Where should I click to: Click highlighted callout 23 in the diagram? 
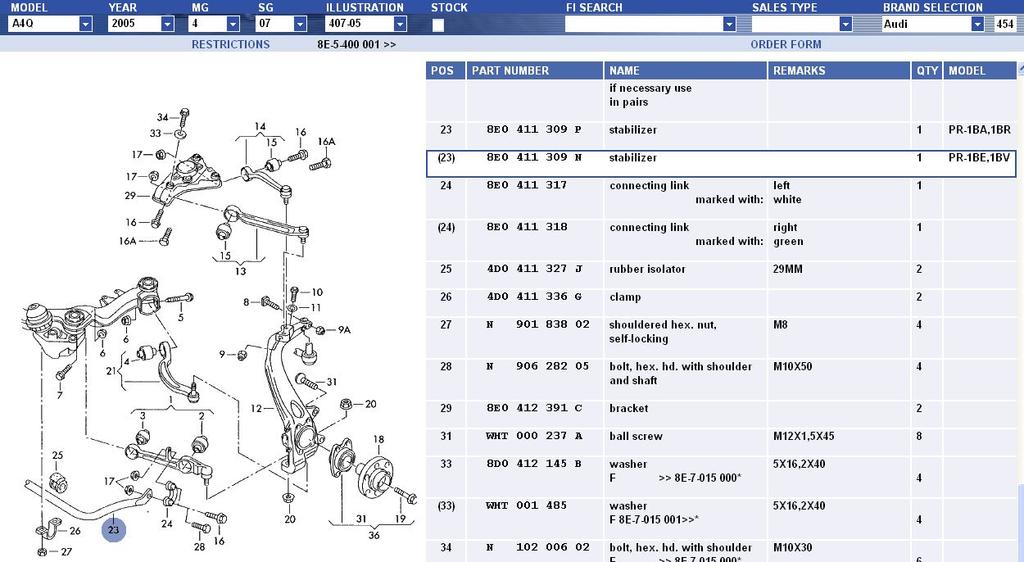coord(114,530)
